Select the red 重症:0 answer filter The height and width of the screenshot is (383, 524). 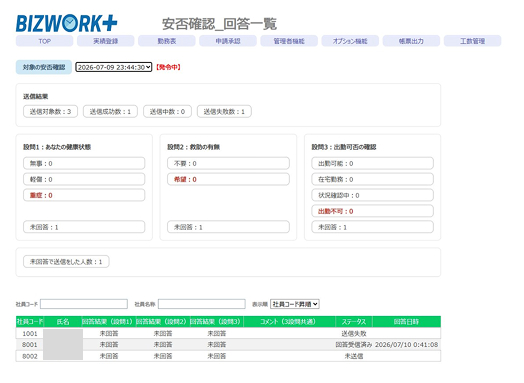tap(84, 195)
